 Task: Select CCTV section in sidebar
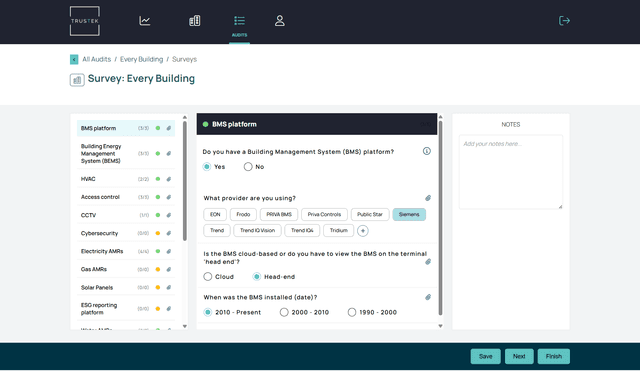(x=126, y=215)
